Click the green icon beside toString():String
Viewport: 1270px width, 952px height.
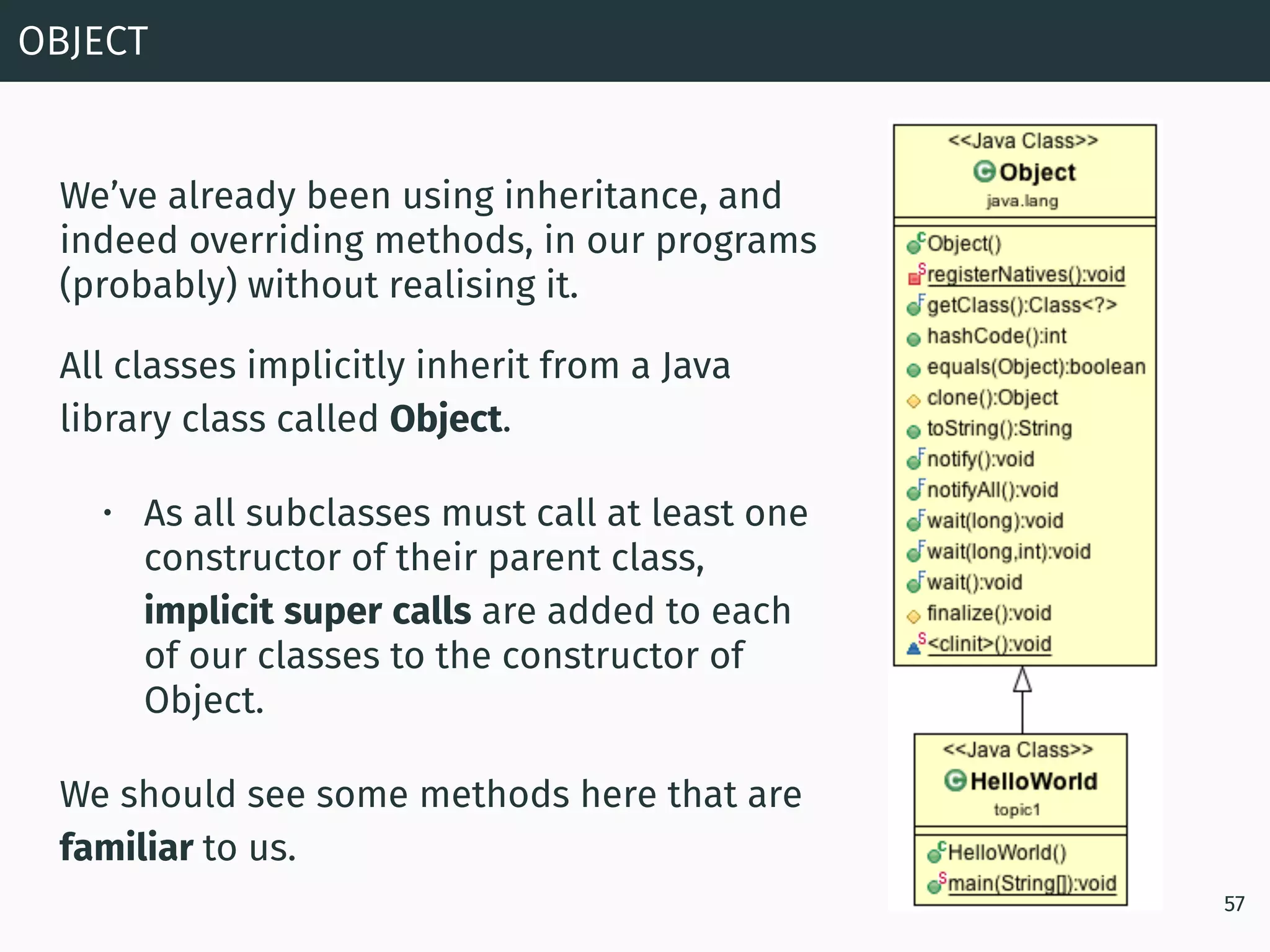913,431
